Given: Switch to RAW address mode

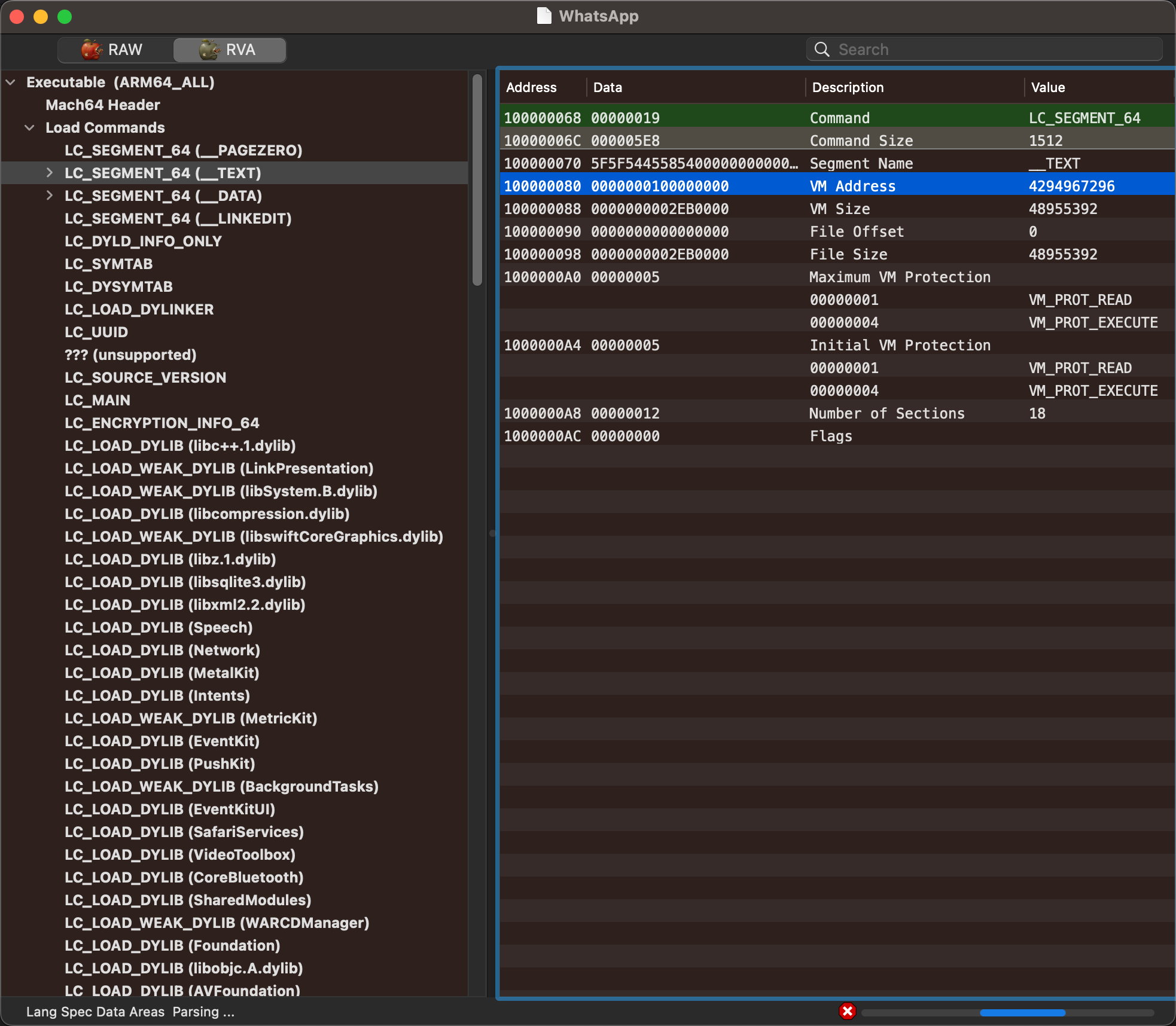Looking at the screenshot, I should (115, 50).
